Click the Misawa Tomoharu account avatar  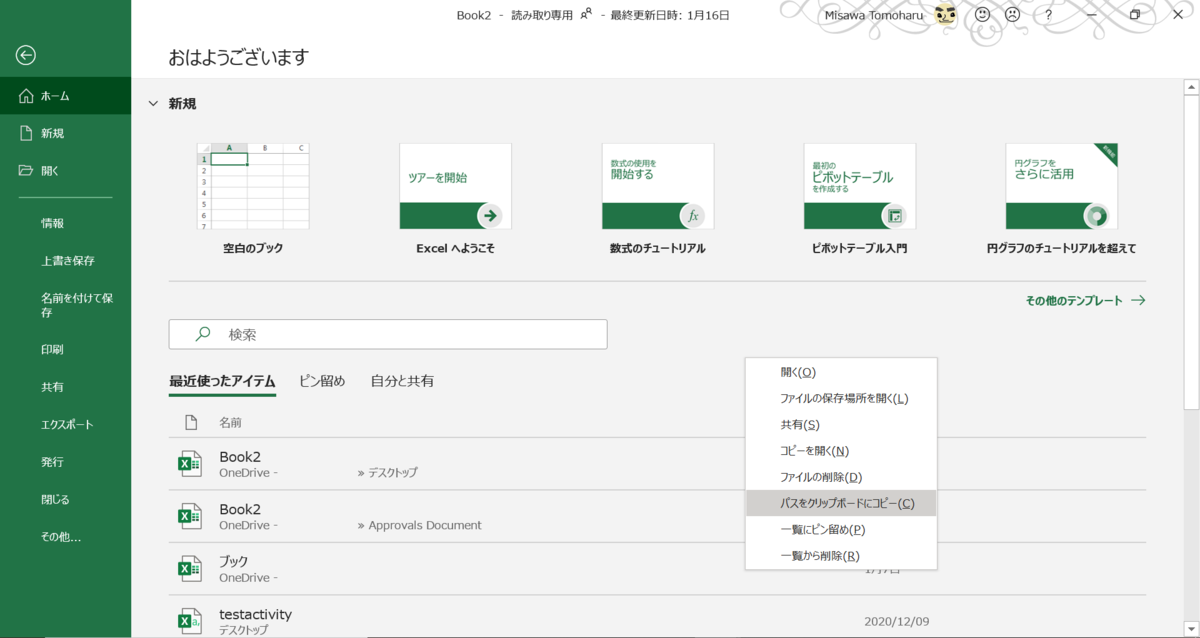click(x=945, y=15)
